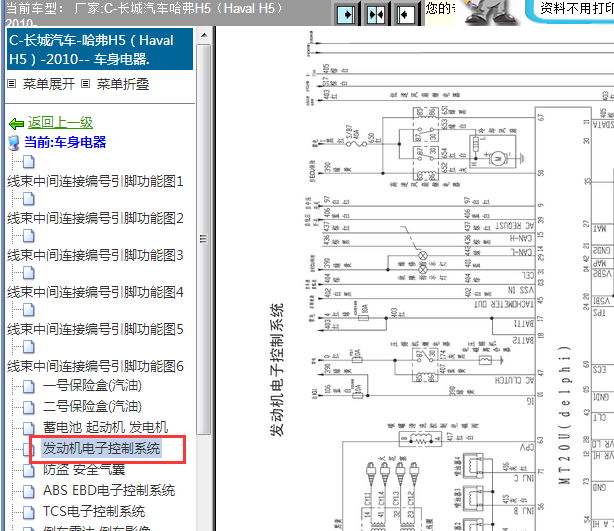Select 当前:车身电器 tree root
The width and height of the screenshot is (614, 531).
click(x=65, y=142)
